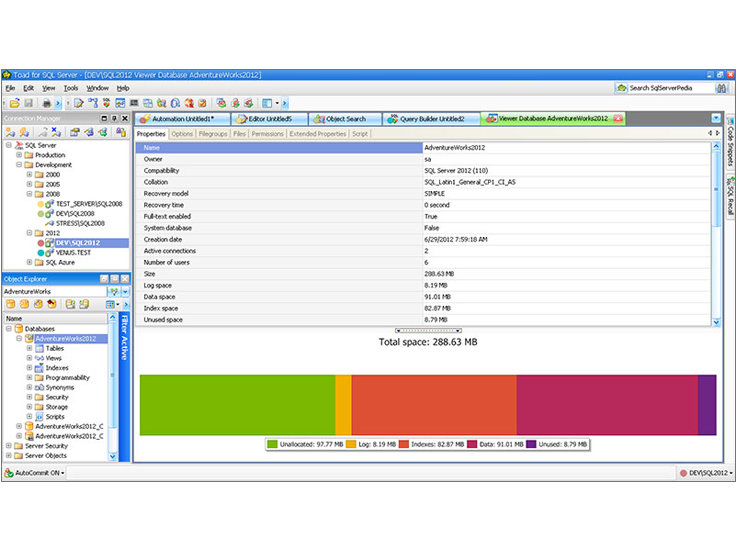The height and width of the screenshot is (550, 736).
Task: Click the first new-connection icon in Connection Manager
Action: [x=10, y=132]
